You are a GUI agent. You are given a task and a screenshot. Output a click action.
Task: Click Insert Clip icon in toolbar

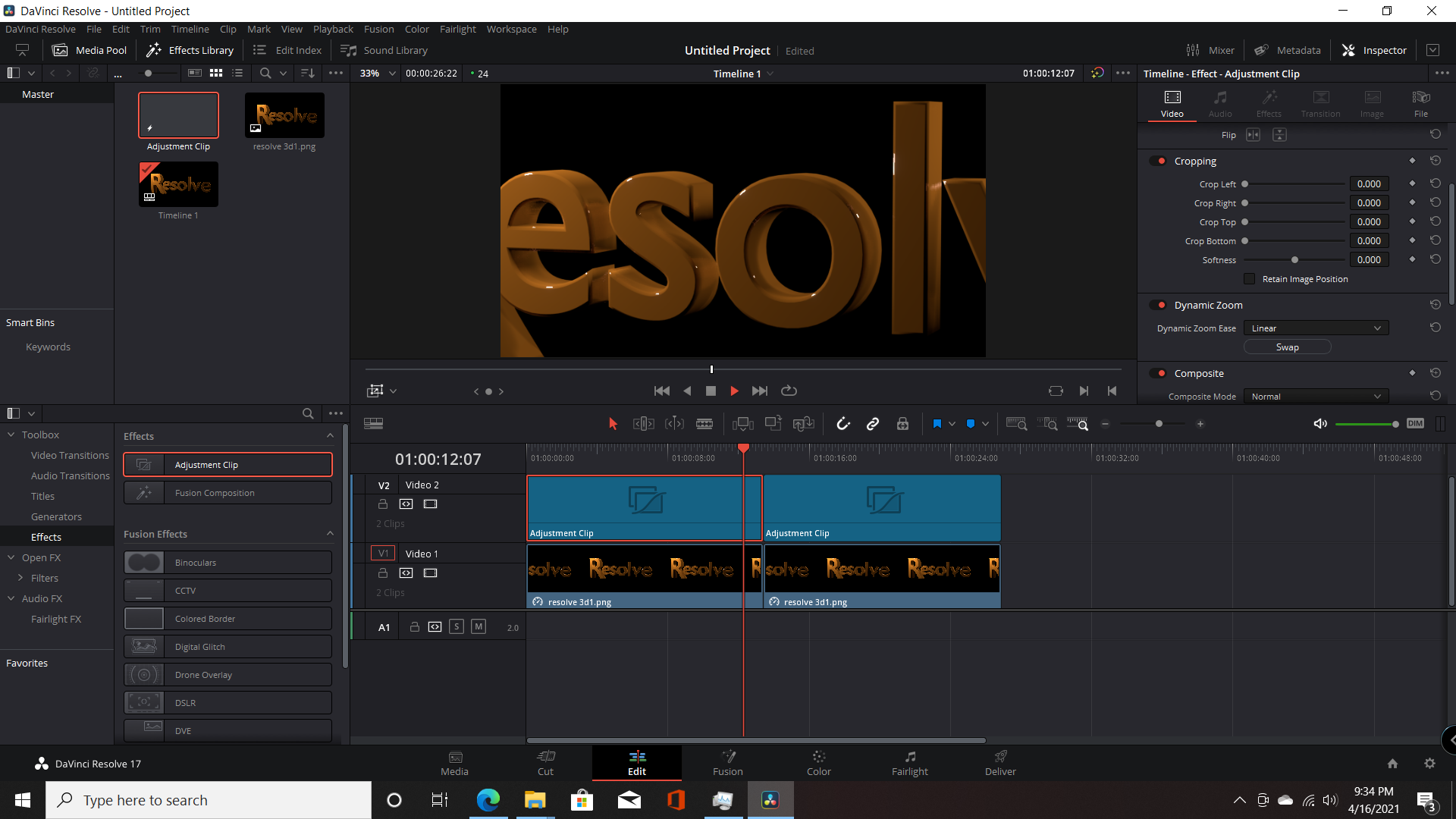coord(742,424)
